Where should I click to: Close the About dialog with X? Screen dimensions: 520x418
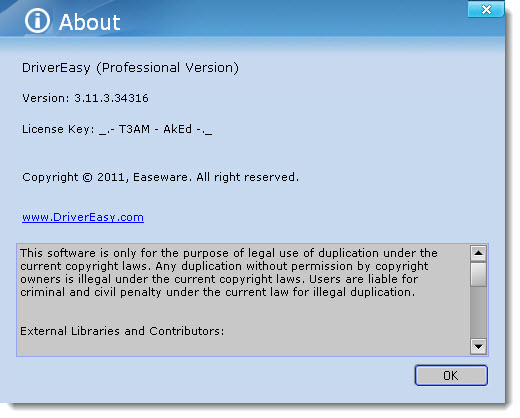(x=486, y=9)
